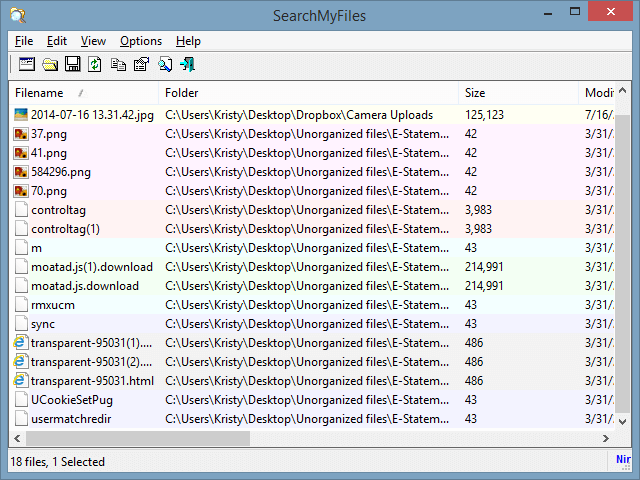This screenshot has height=480, width=640.
Task: Open the View menu
Action: pos(93,41)
